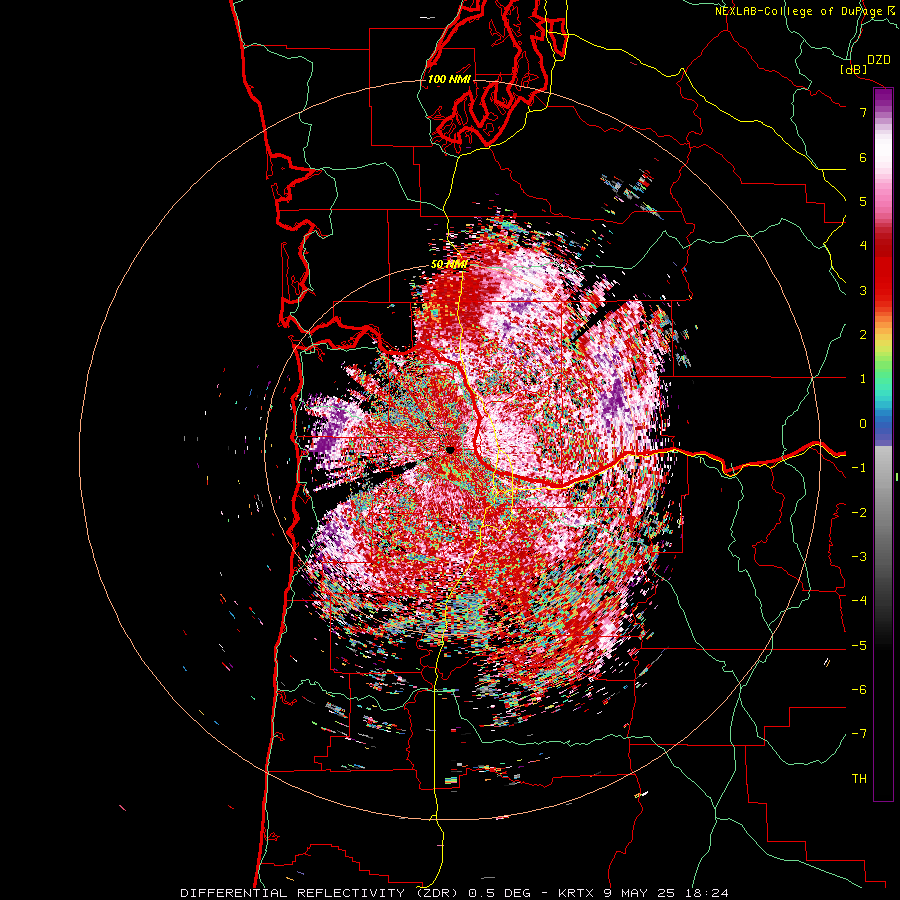
Task: Click the [dB] units label
Action: pos(853,69)
